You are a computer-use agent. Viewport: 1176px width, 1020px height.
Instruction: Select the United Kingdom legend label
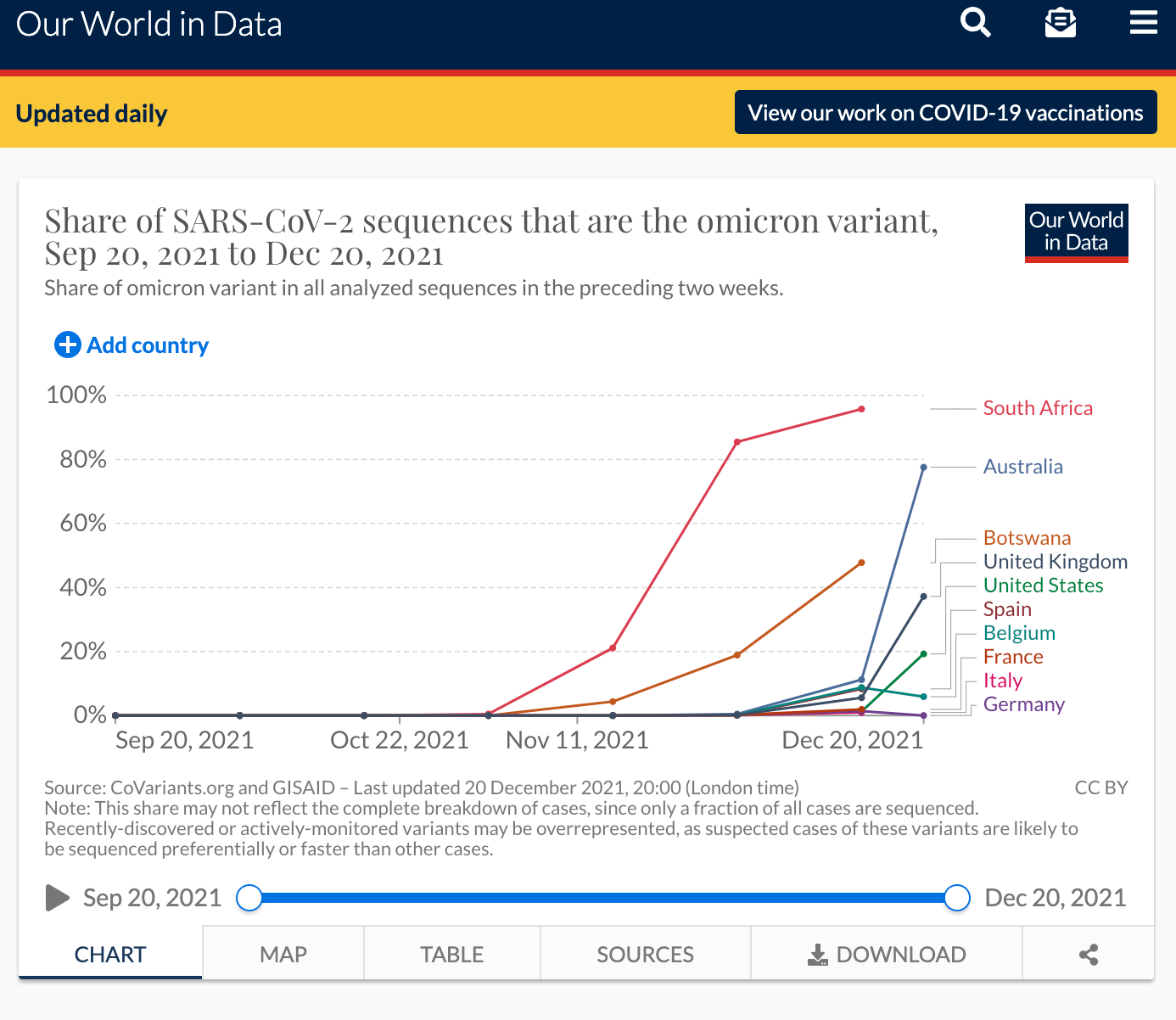1056,562
